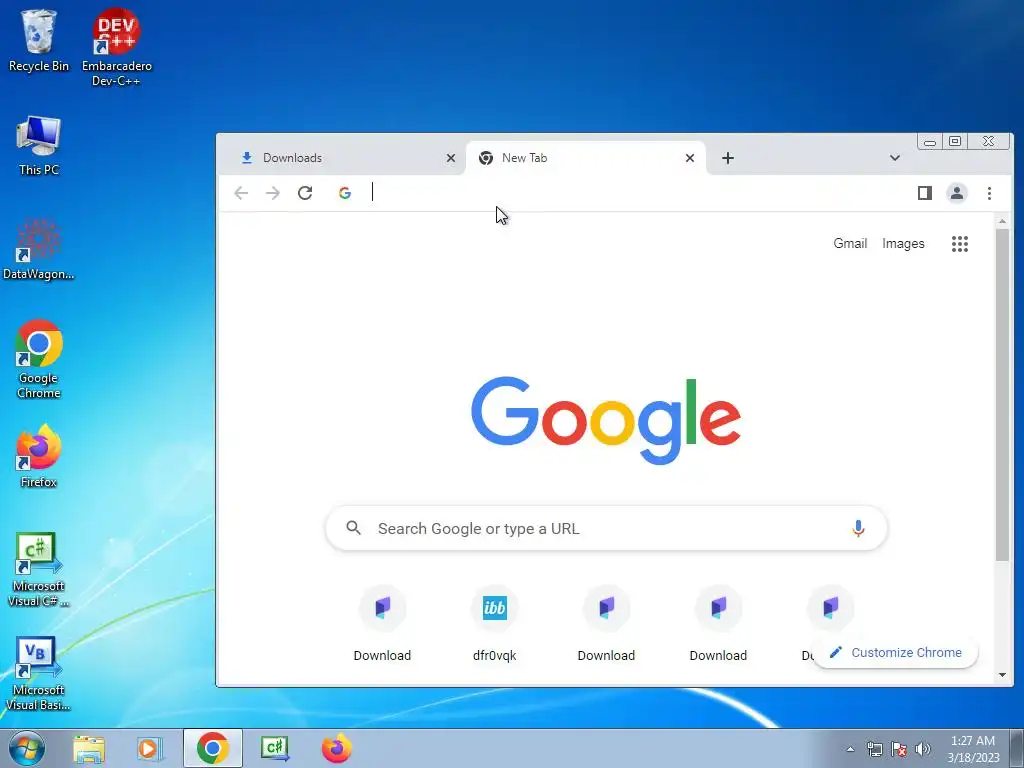Close the Downloads tab
The image size is (1024, 768).
point(451,158)
